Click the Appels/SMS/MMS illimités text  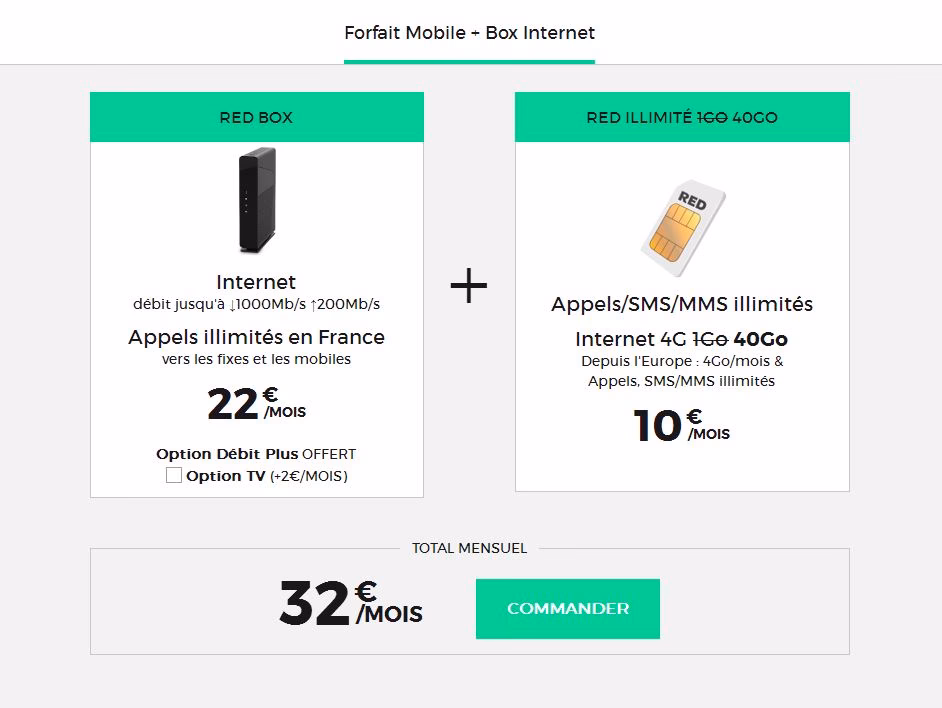(x=683, y=304)
